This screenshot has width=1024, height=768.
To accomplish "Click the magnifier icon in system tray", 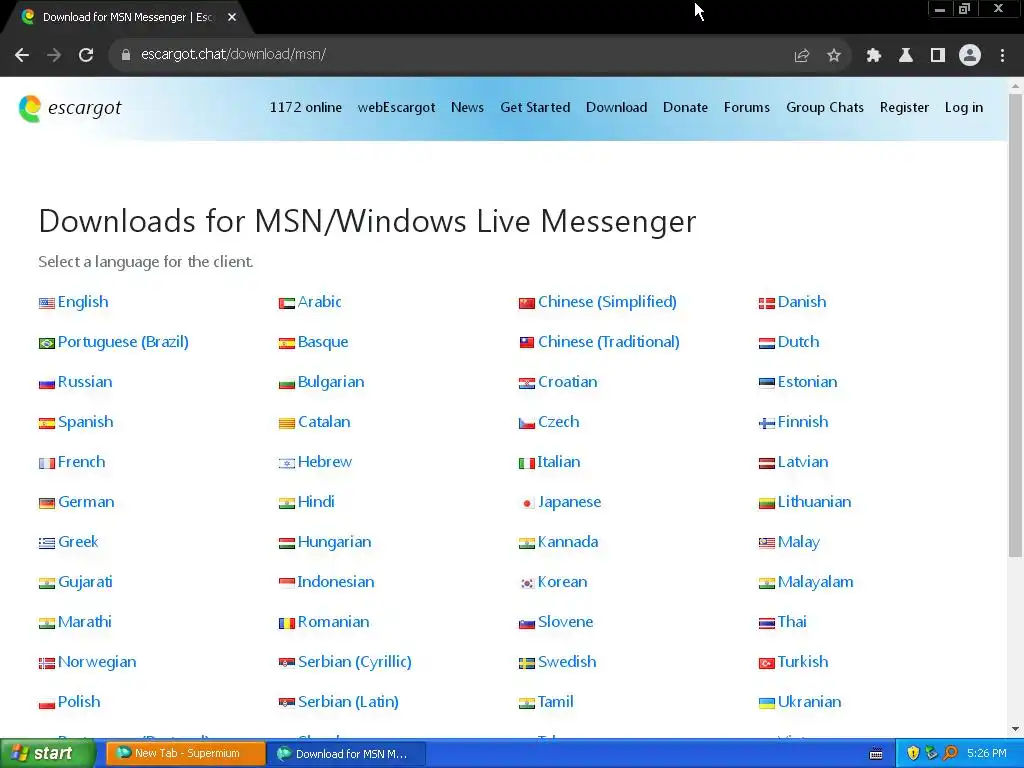I will coord(951,754).
